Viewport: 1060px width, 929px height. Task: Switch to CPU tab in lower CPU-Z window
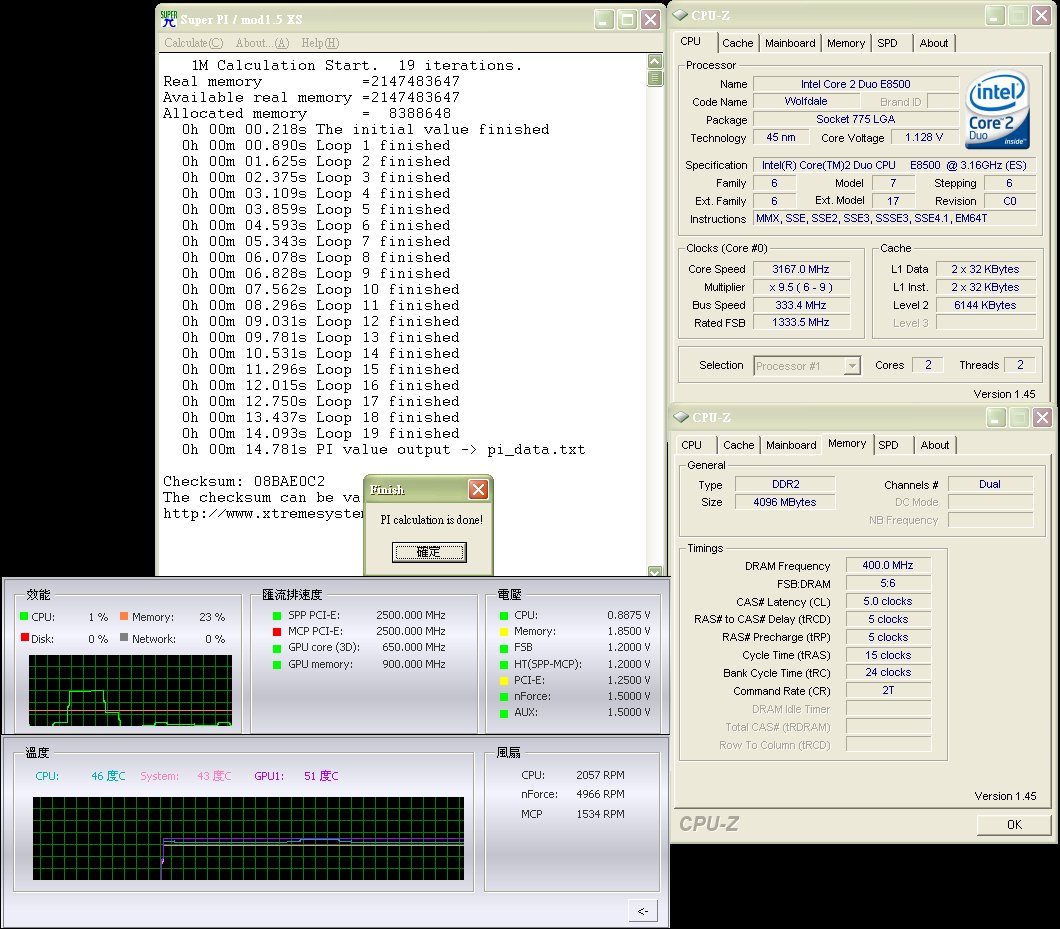pyautogui.click(x=692, y=445)
